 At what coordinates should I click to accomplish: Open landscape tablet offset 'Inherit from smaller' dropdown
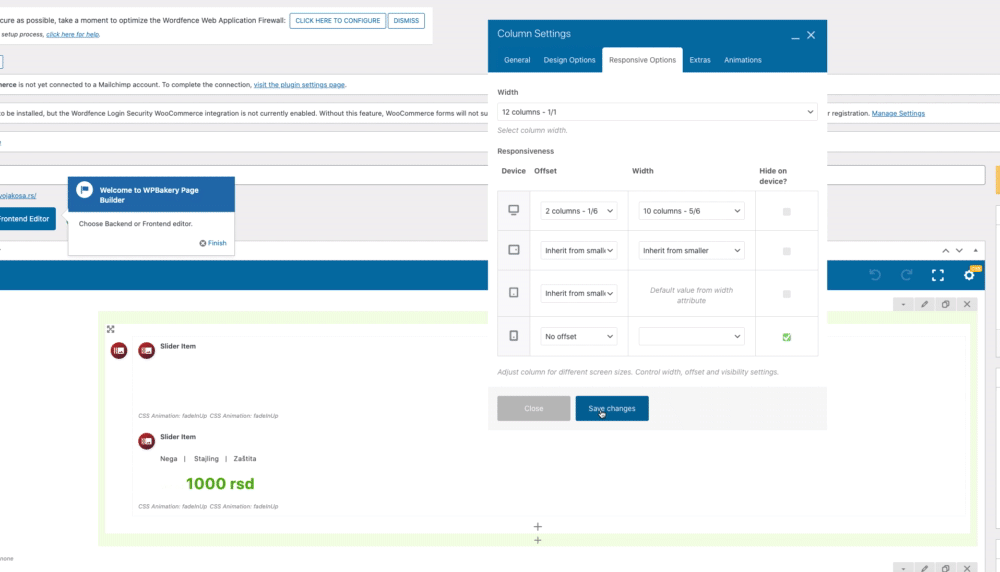pos(578,251)
